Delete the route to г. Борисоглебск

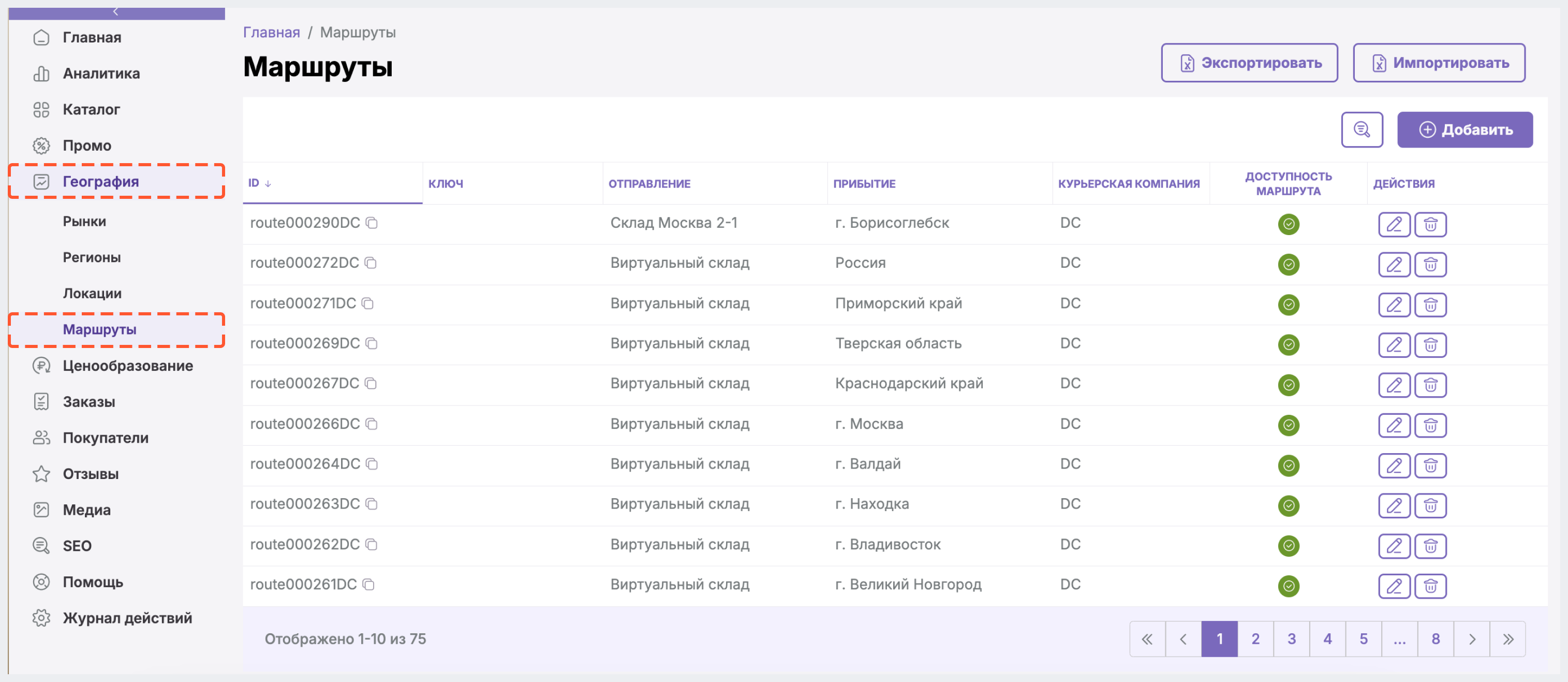click(1430, 224)
